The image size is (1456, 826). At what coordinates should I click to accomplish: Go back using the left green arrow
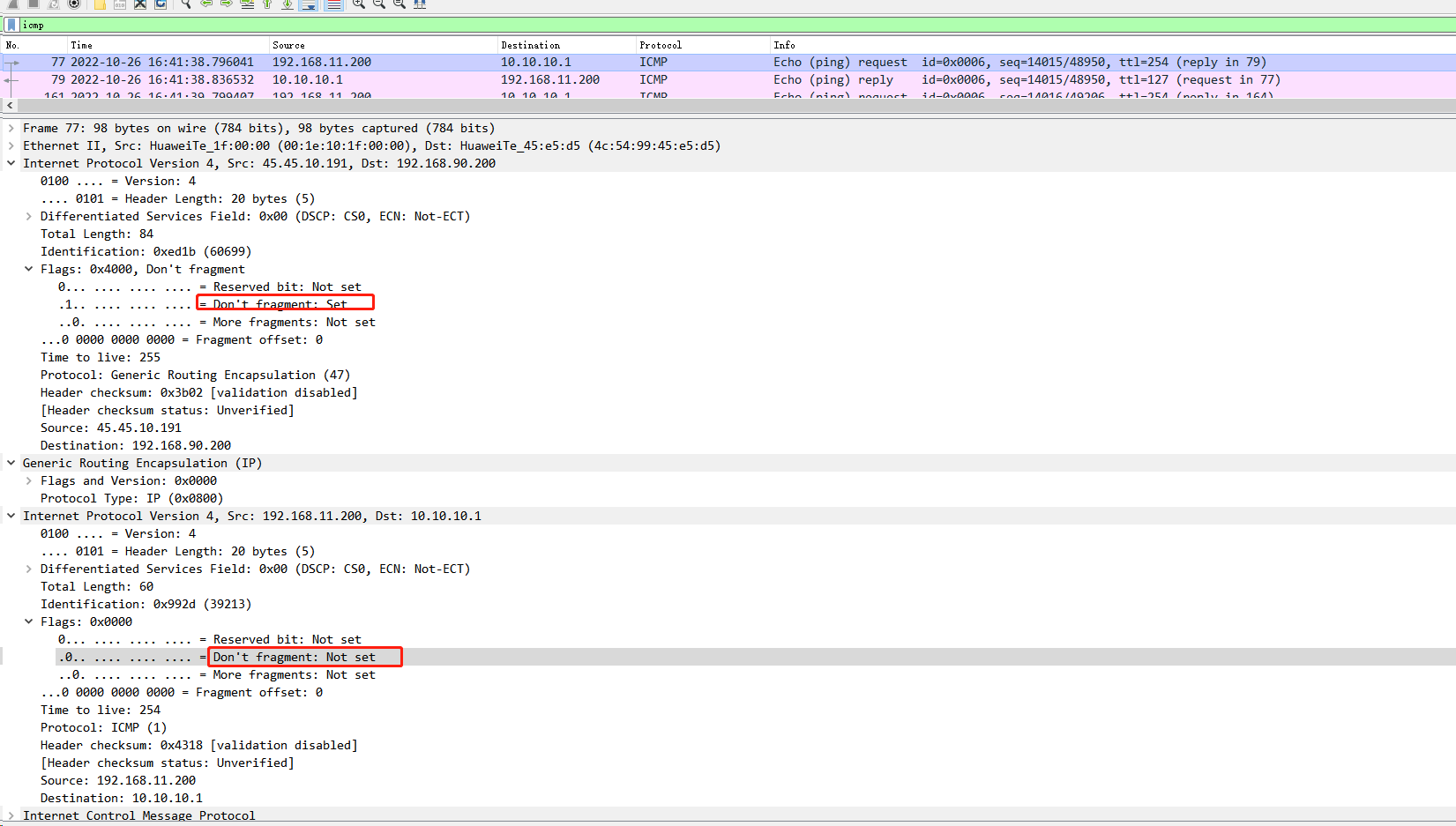pyautogui.click(x=206, y=4)
